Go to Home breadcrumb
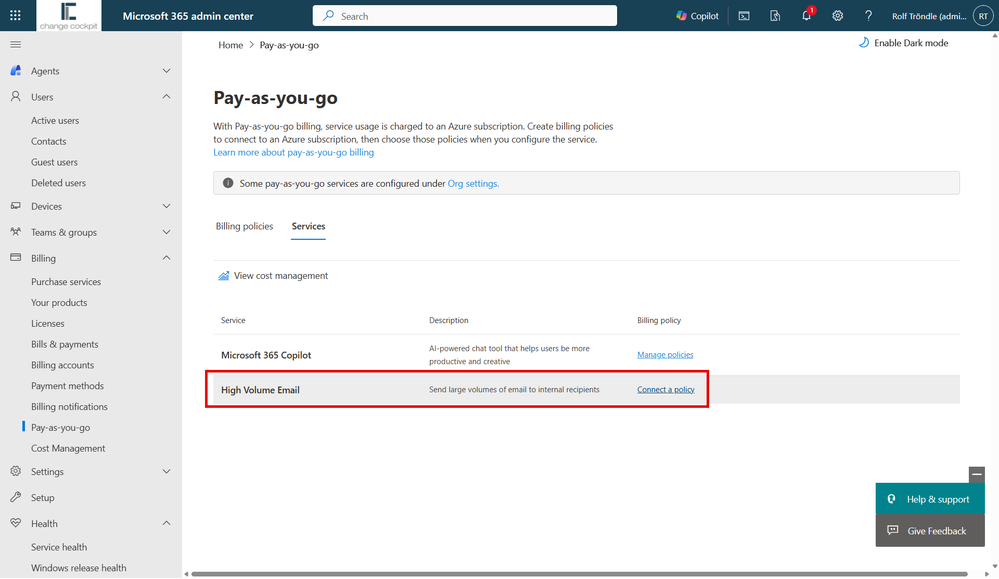The height and width of the screenshot is (579, 999). [230, 45]
